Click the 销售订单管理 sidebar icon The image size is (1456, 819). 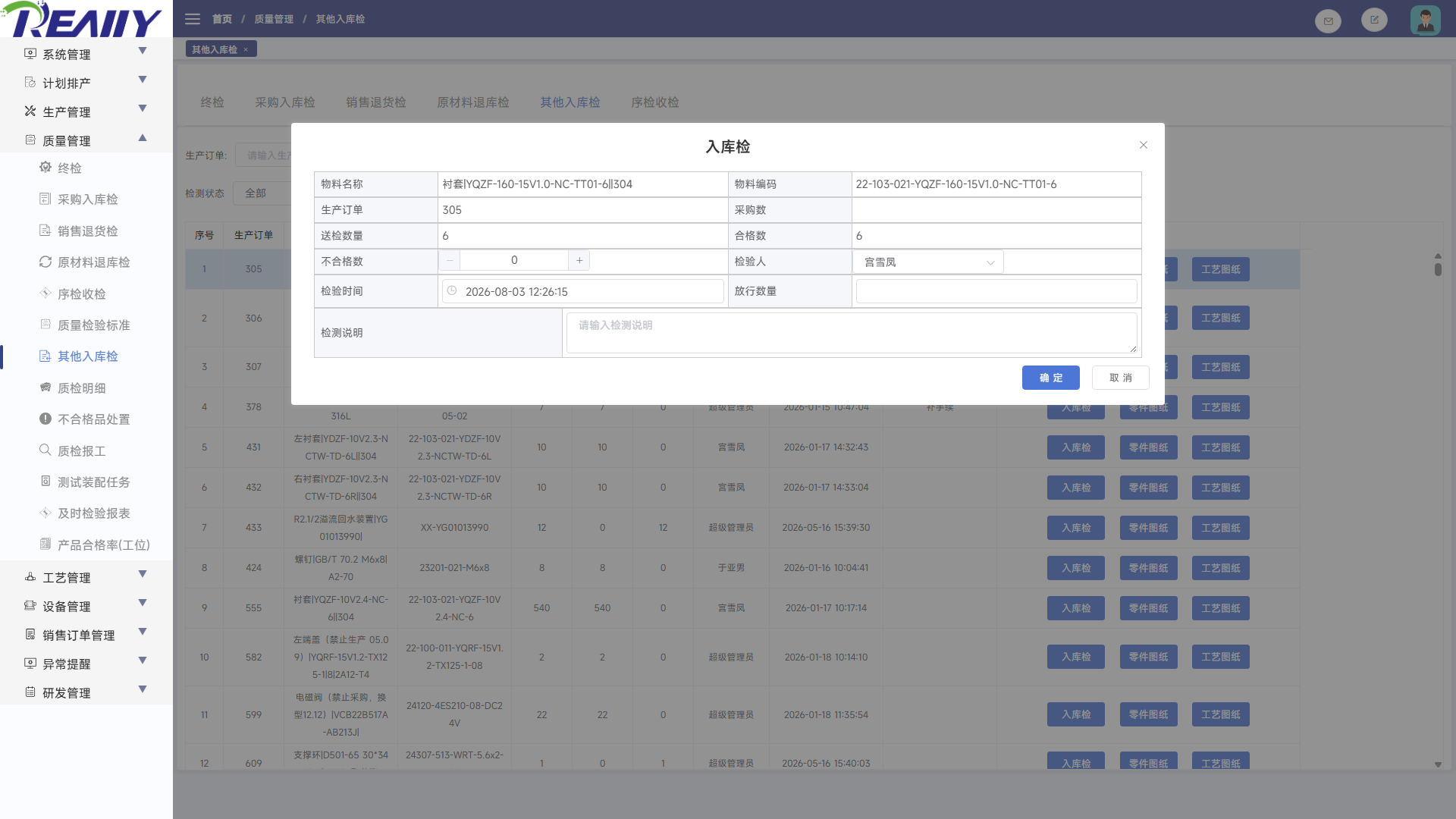click(30, 635)
